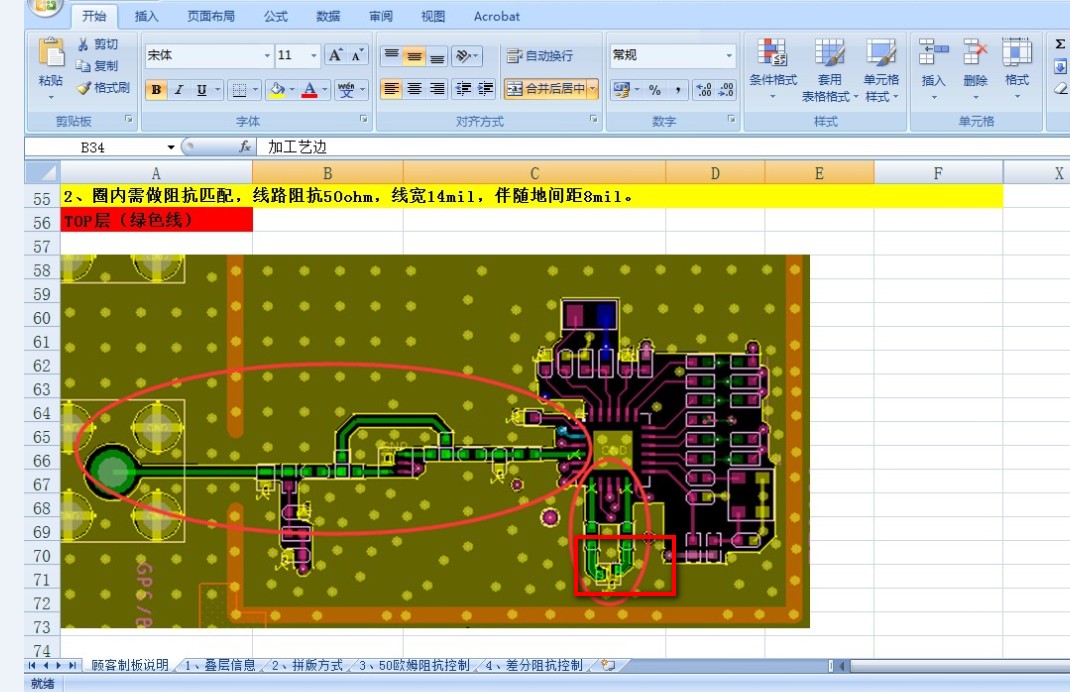Image resolution: width=1070 pixels, height=692 pixels.
Task: Open Conditional Formatting (条件格式)
Action: [772, 68]
